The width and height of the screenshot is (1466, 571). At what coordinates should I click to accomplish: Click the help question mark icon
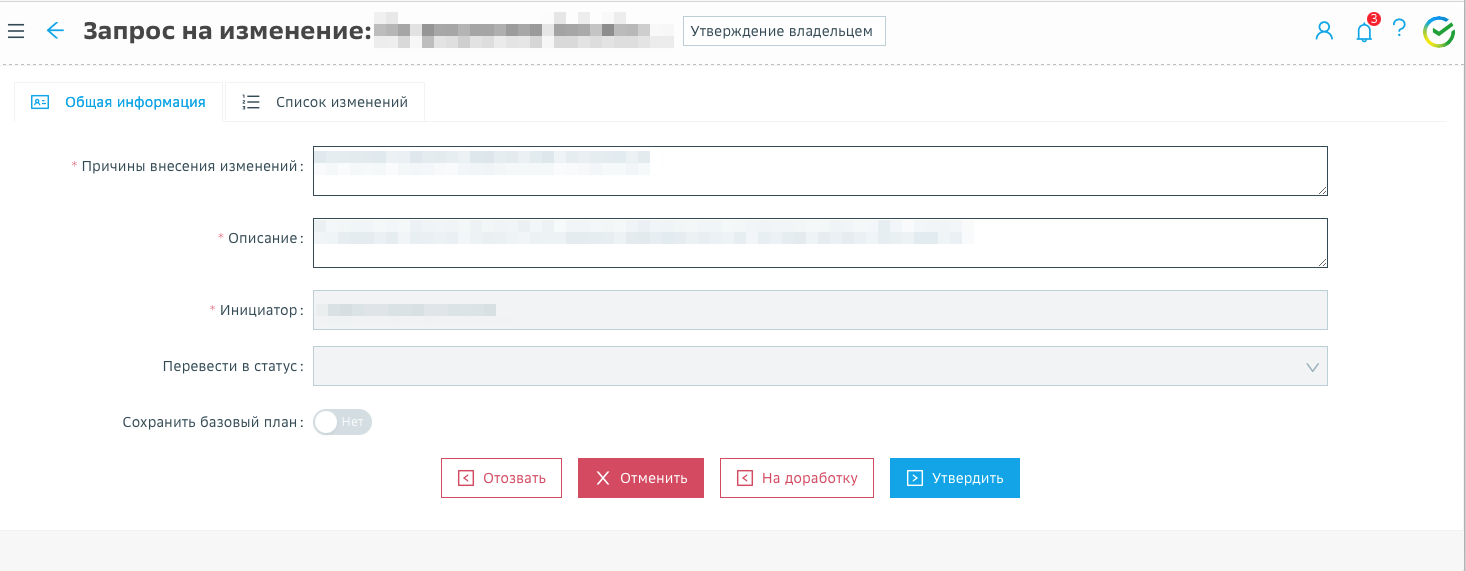[1399, 29]
